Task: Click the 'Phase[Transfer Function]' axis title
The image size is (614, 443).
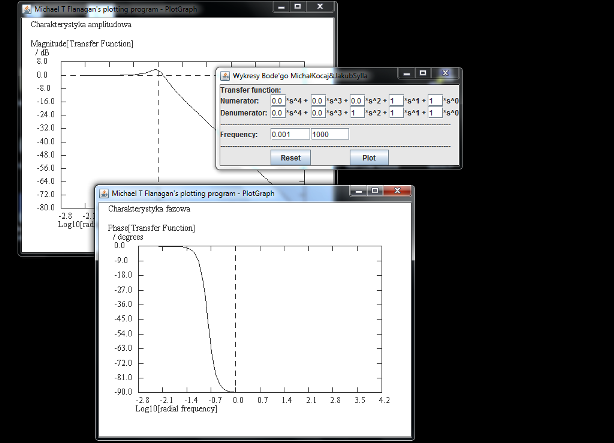Action: [x=152, y=228]
